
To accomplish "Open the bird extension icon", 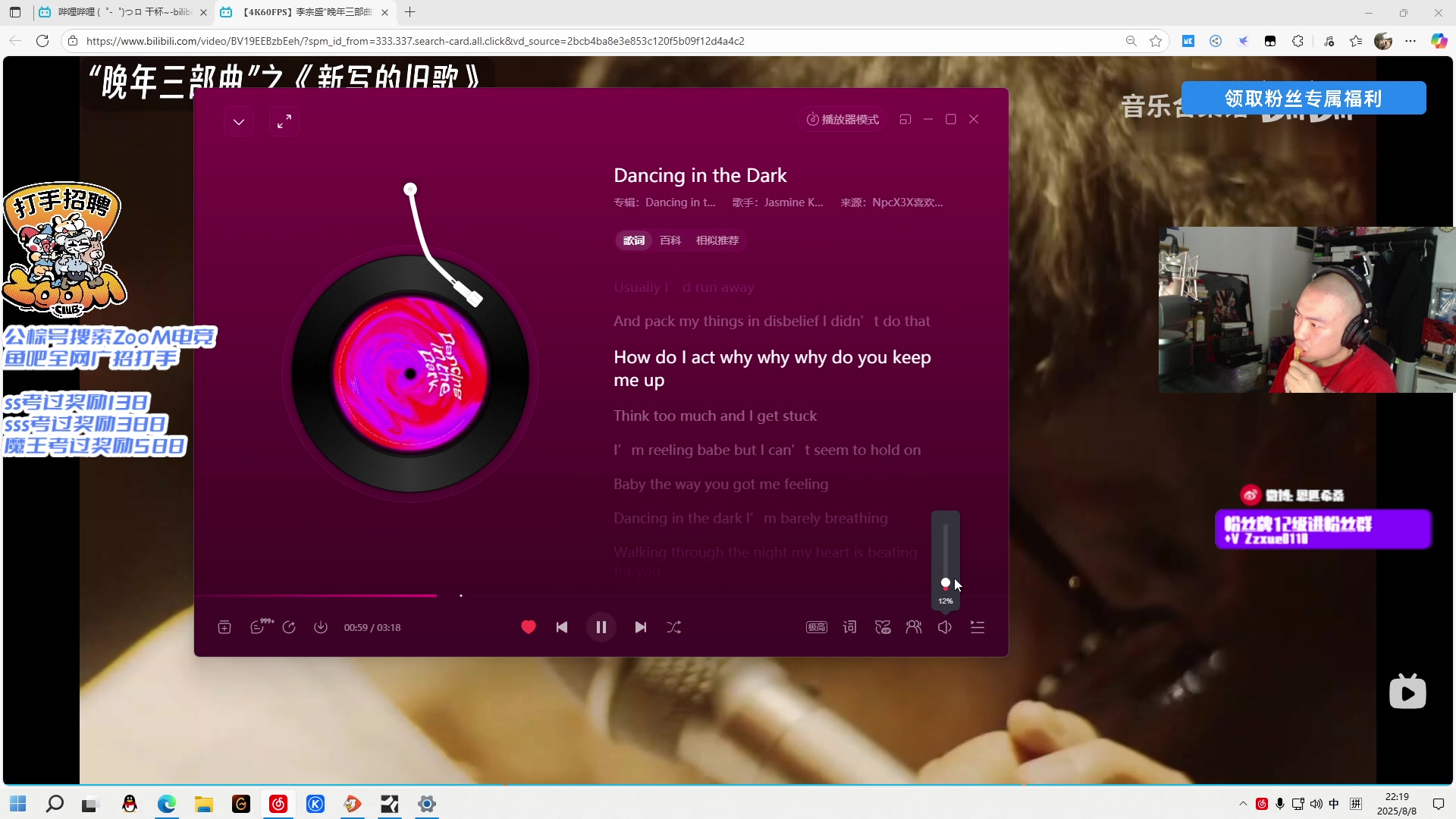I will (x=1243, y=41).
